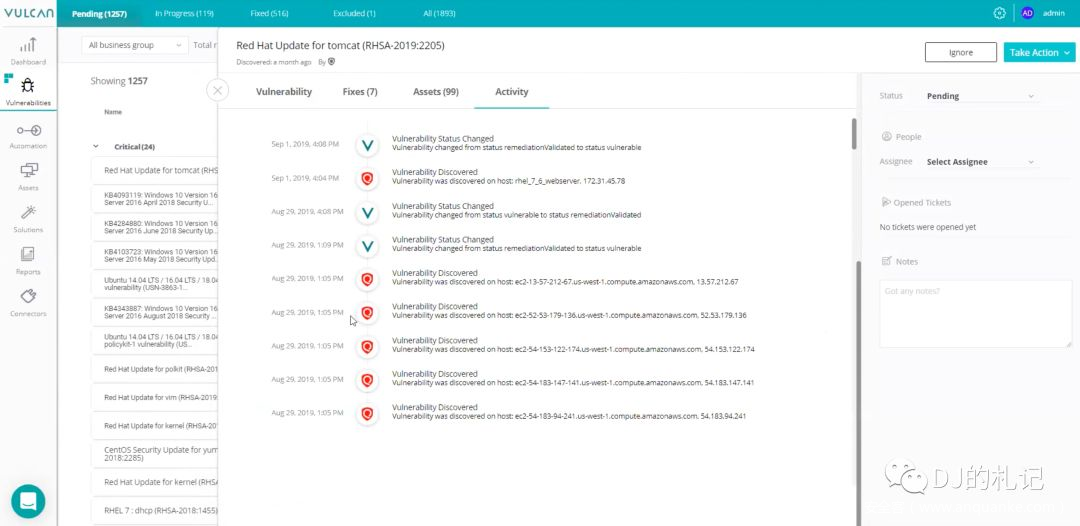Open Solutions from the sidebar
The image size is (1080, 526).
tap(28, 218)
